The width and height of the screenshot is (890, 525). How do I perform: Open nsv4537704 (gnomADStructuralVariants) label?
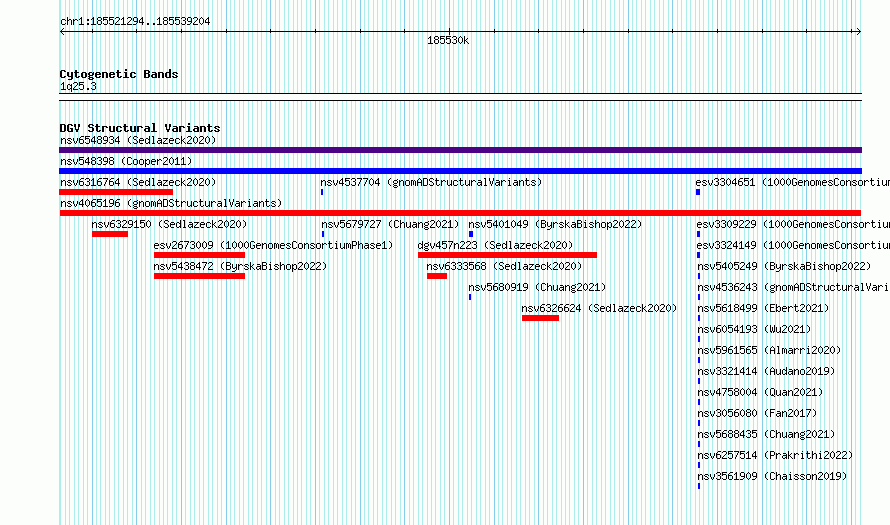[431, 182]
